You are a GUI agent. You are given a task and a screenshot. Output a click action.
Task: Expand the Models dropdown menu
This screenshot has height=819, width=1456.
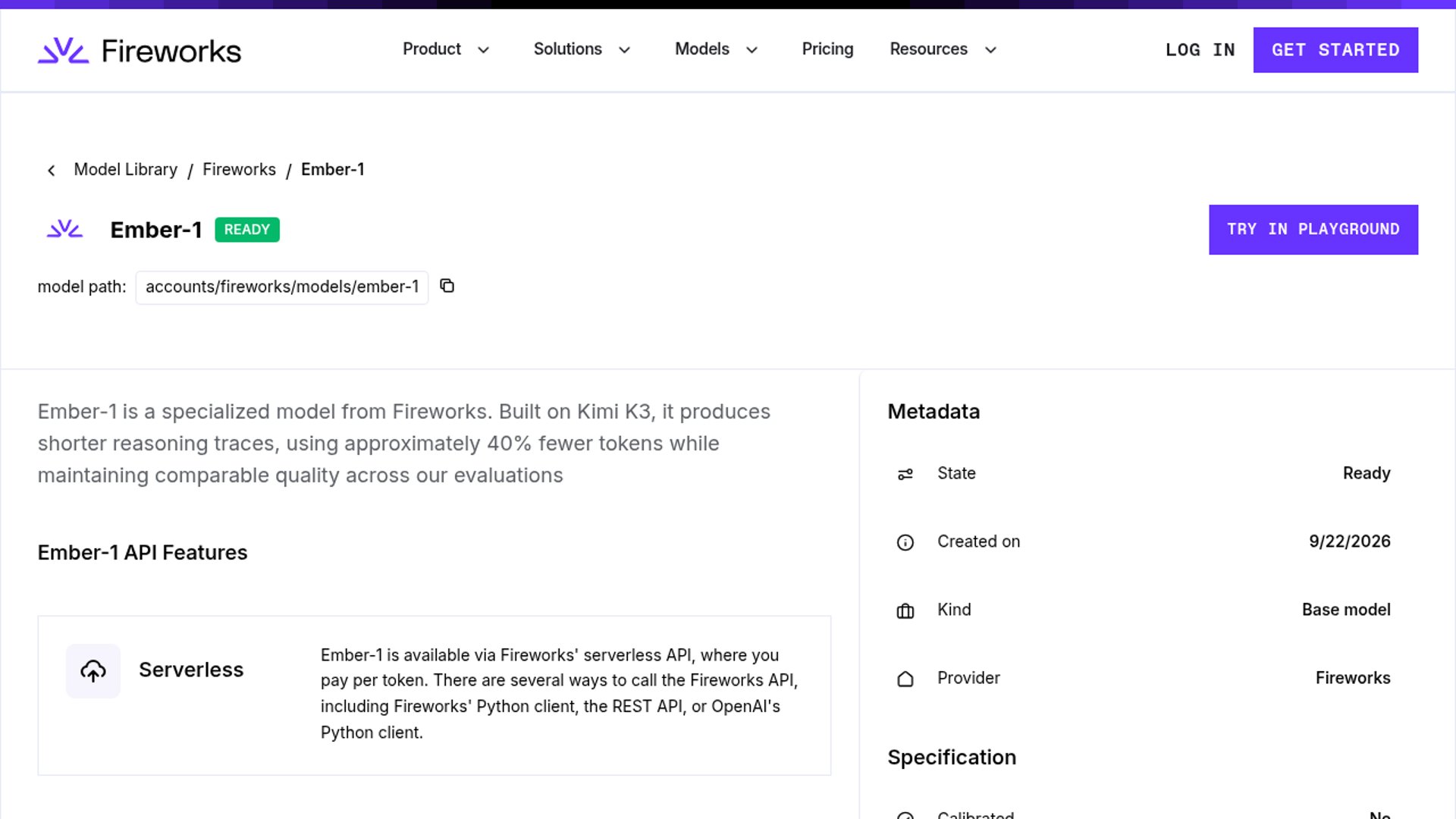(717, 49)
